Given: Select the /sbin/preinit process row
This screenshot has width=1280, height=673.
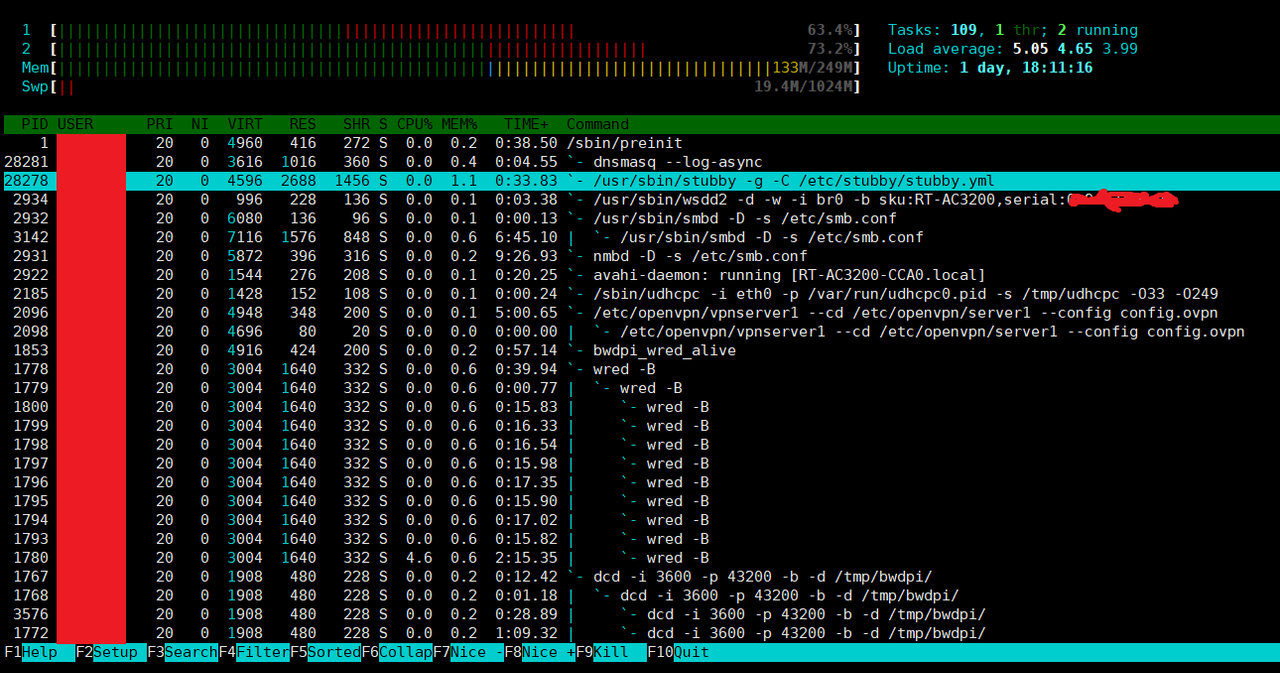Looking at the screenshot, I should click(640, 143).
